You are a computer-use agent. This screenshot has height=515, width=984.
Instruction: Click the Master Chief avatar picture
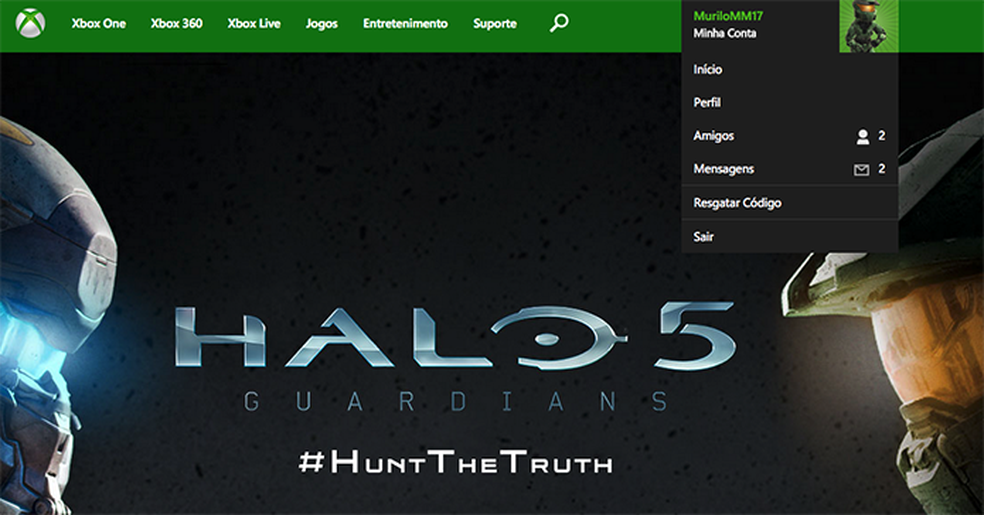point(869,26)
